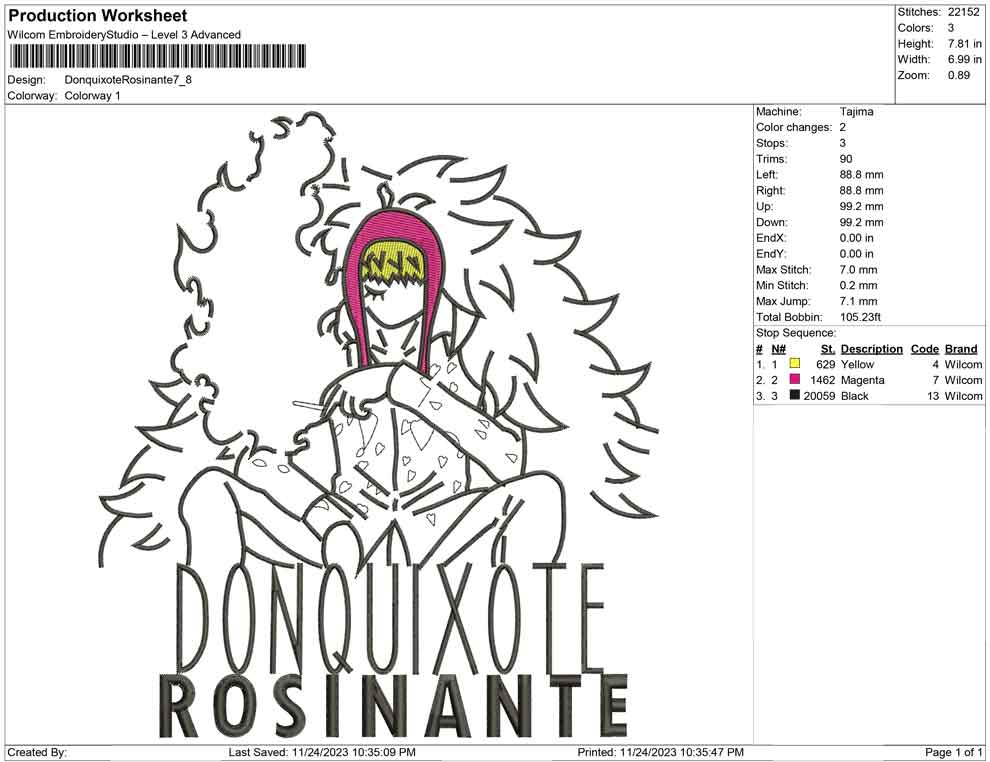Select the 'Colorway 1' value
This screenshot has width=990, height=762.
pos(92,96)
